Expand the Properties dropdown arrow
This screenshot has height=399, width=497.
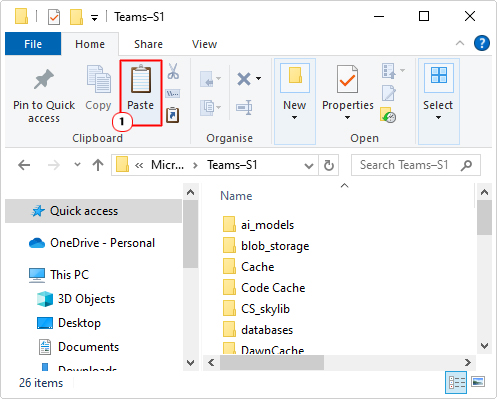(347, 118)
